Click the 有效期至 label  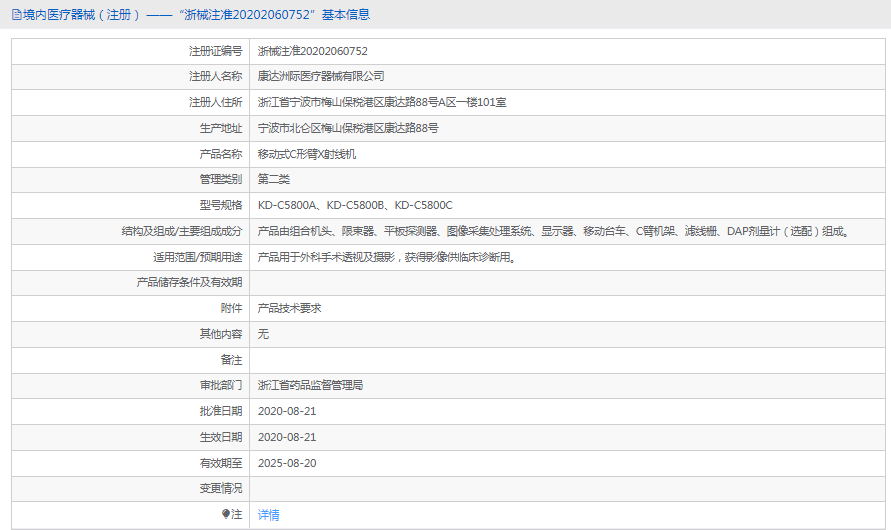(x=220, y=464)
